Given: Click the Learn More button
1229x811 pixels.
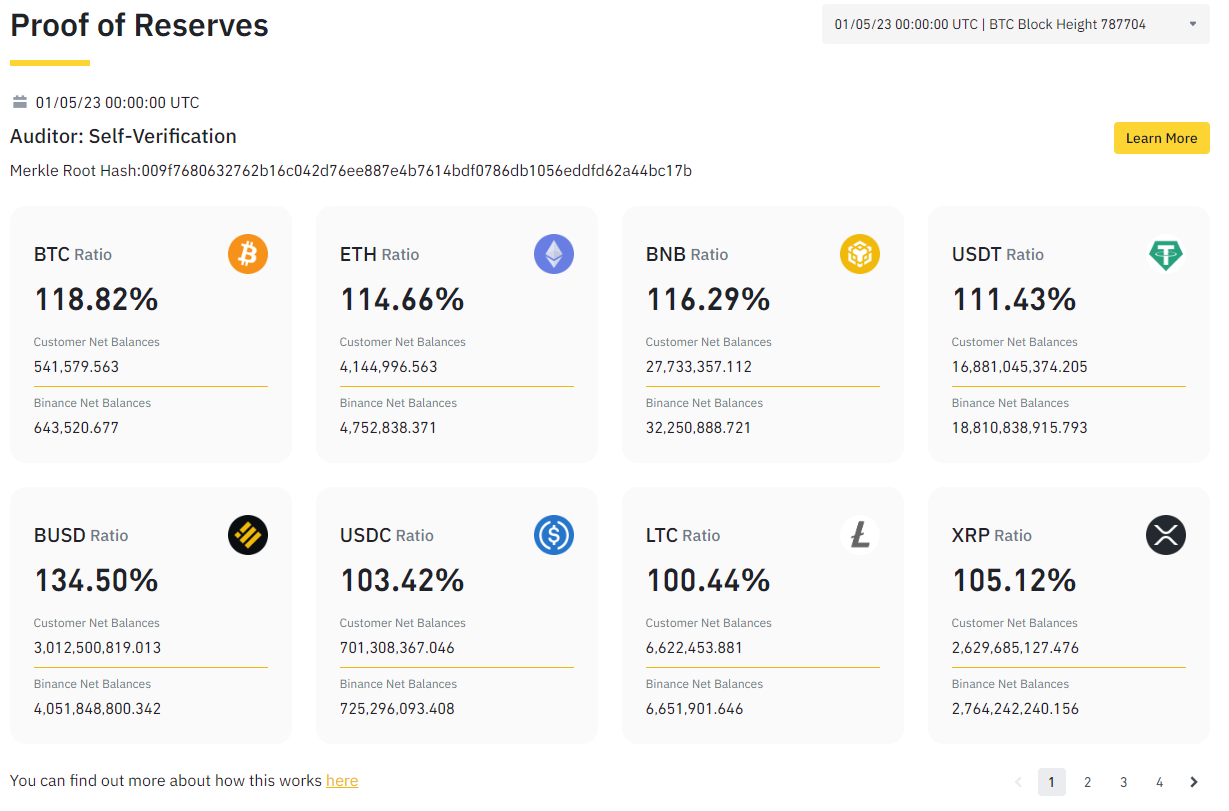Looking at the screenshot, I should (1162, 138).
